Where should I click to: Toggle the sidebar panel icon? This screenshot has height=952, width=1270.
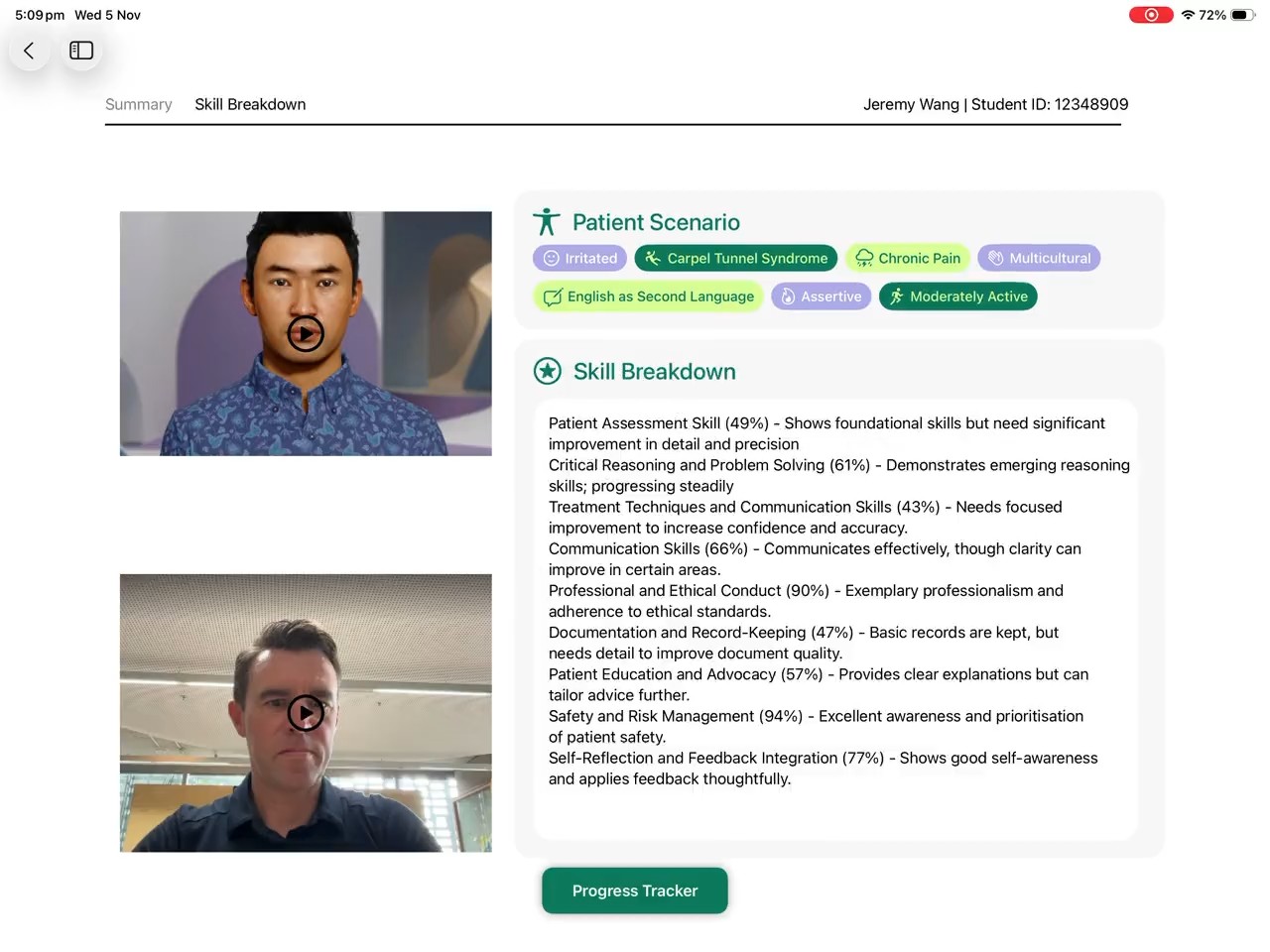tap(81, 51)
